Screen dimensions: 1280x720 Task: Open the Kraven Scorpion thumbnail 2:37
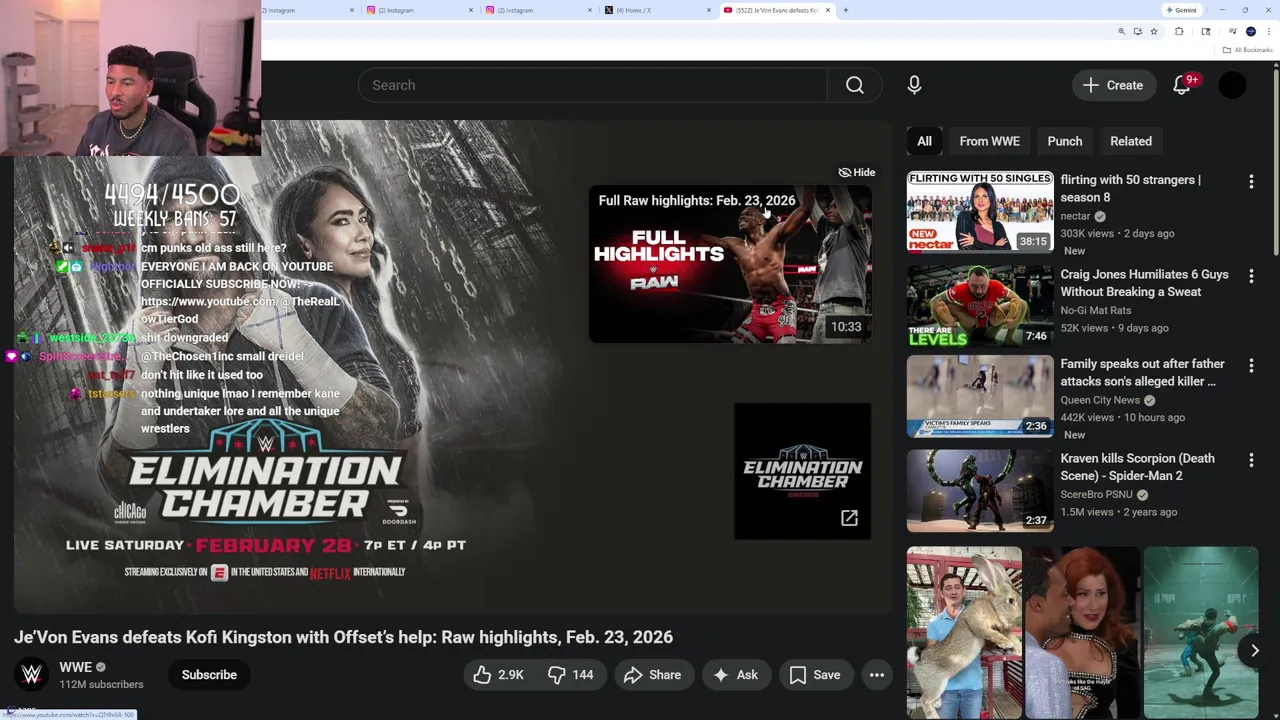[x=980, y=490]
